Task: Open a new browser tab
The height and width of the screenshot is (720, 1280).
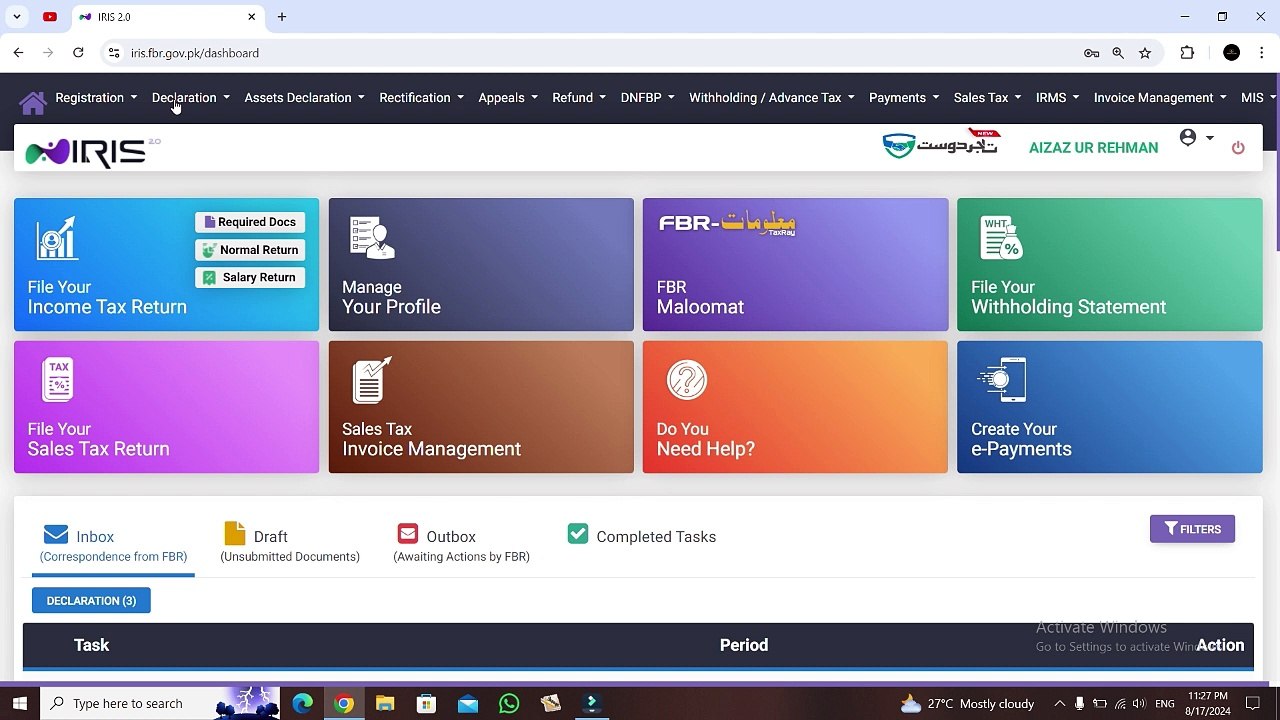Action: coord(282,17)
